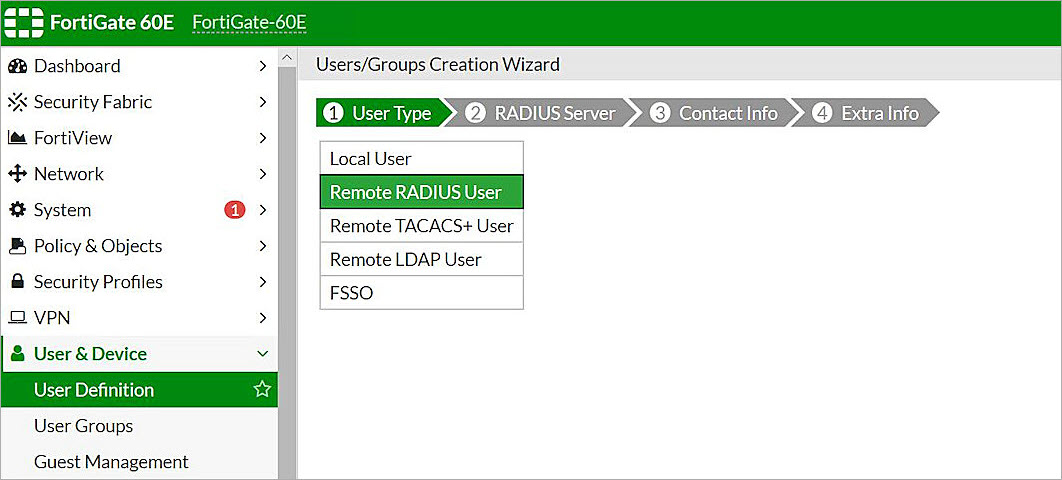Viewport: 1062px width, 480px height.
Task: Expand the System chevron
Action: coord(263,210)
